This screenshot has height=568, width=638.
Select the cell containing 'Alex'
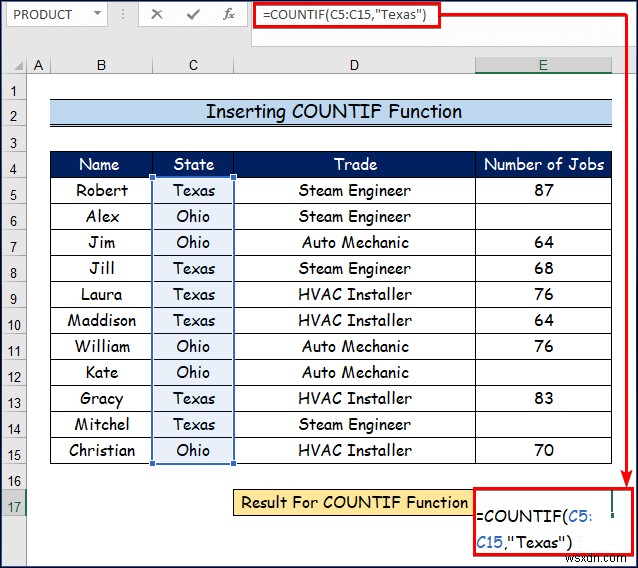tap(101, 216)
